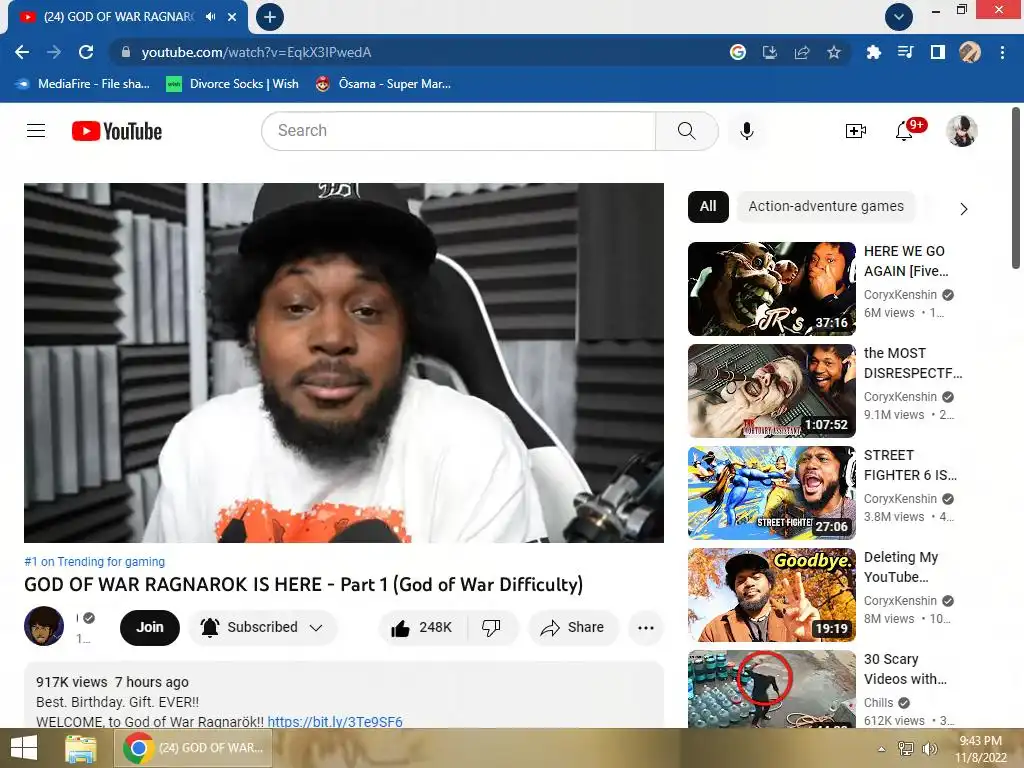Select the All filter chip
The width and height of the screenshot is (1024, 768).
[708, 206]
